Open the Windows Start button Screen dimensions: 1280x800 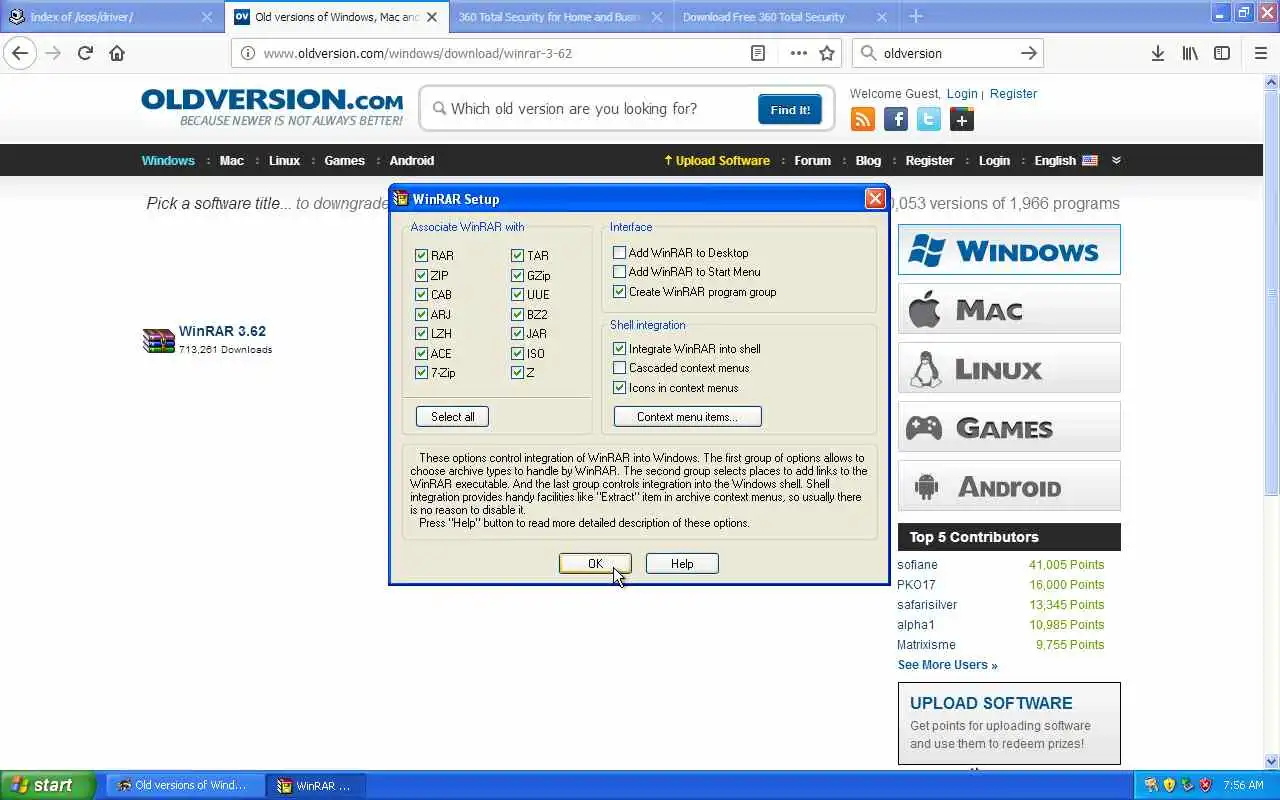click(x=47, y=785)
